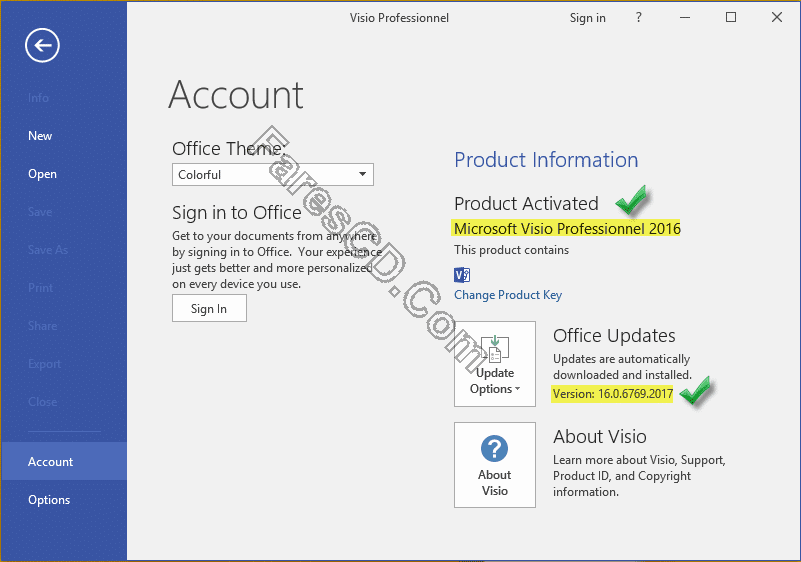Click the 'Product Activated' text
Image resolution: width=801 pixels, height=562 pixels.
pos(526,203)
